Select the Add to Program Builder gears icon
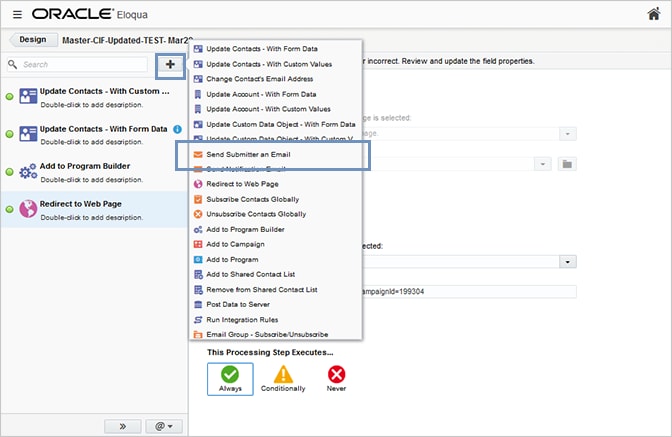 [x=28, y=171]
